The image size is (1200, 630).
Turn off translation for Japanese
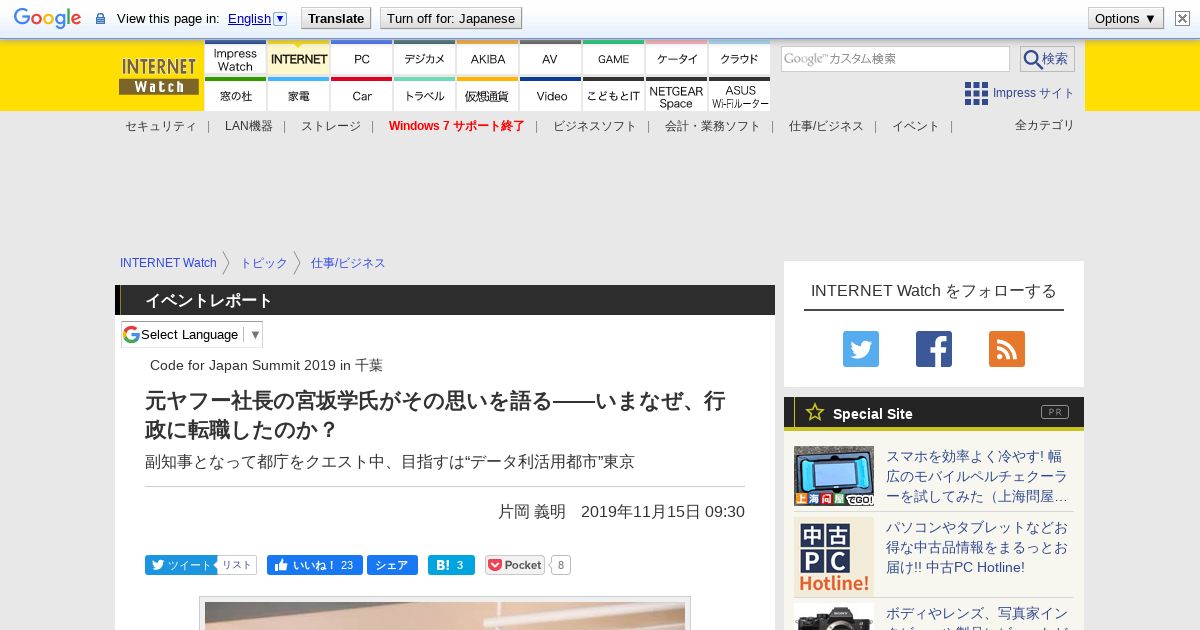point(451,18)
